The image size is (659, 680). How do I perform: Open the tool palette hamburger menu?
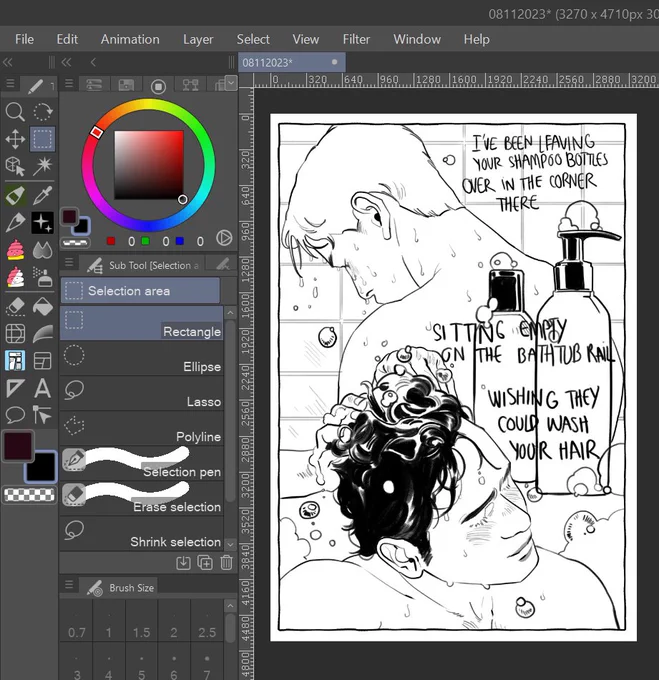tap(10, 83)
